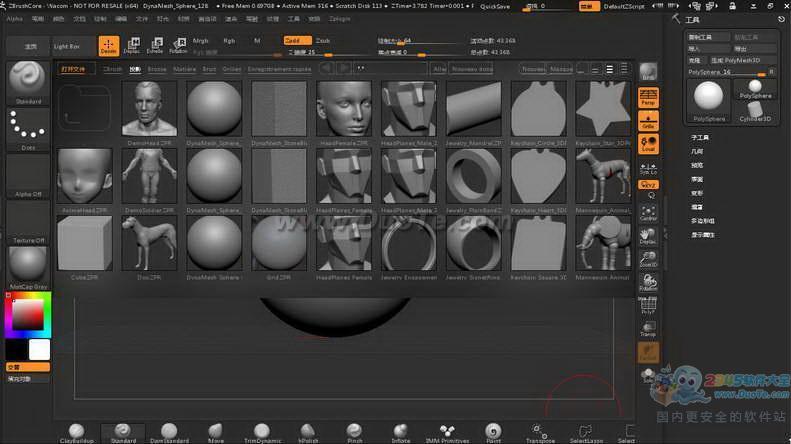Pick the TrimDynamic brush
The width and height of the screenshot is (791, 444).
tap(262, 433)
